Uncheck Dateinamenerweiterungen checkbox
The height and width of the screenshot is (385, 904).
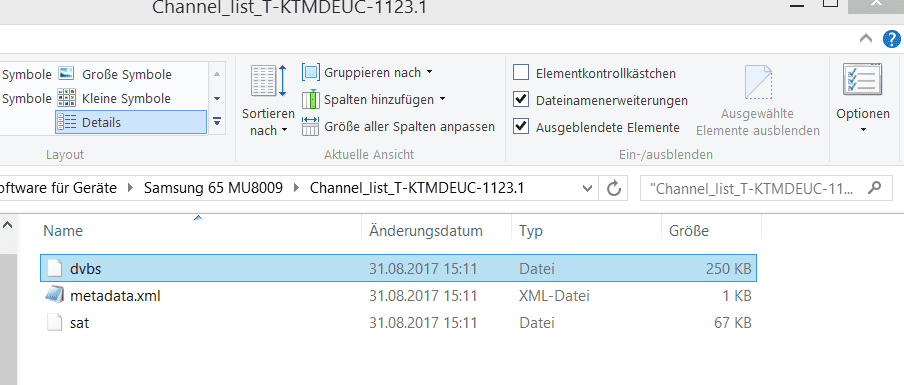click(x=521, y=100)
